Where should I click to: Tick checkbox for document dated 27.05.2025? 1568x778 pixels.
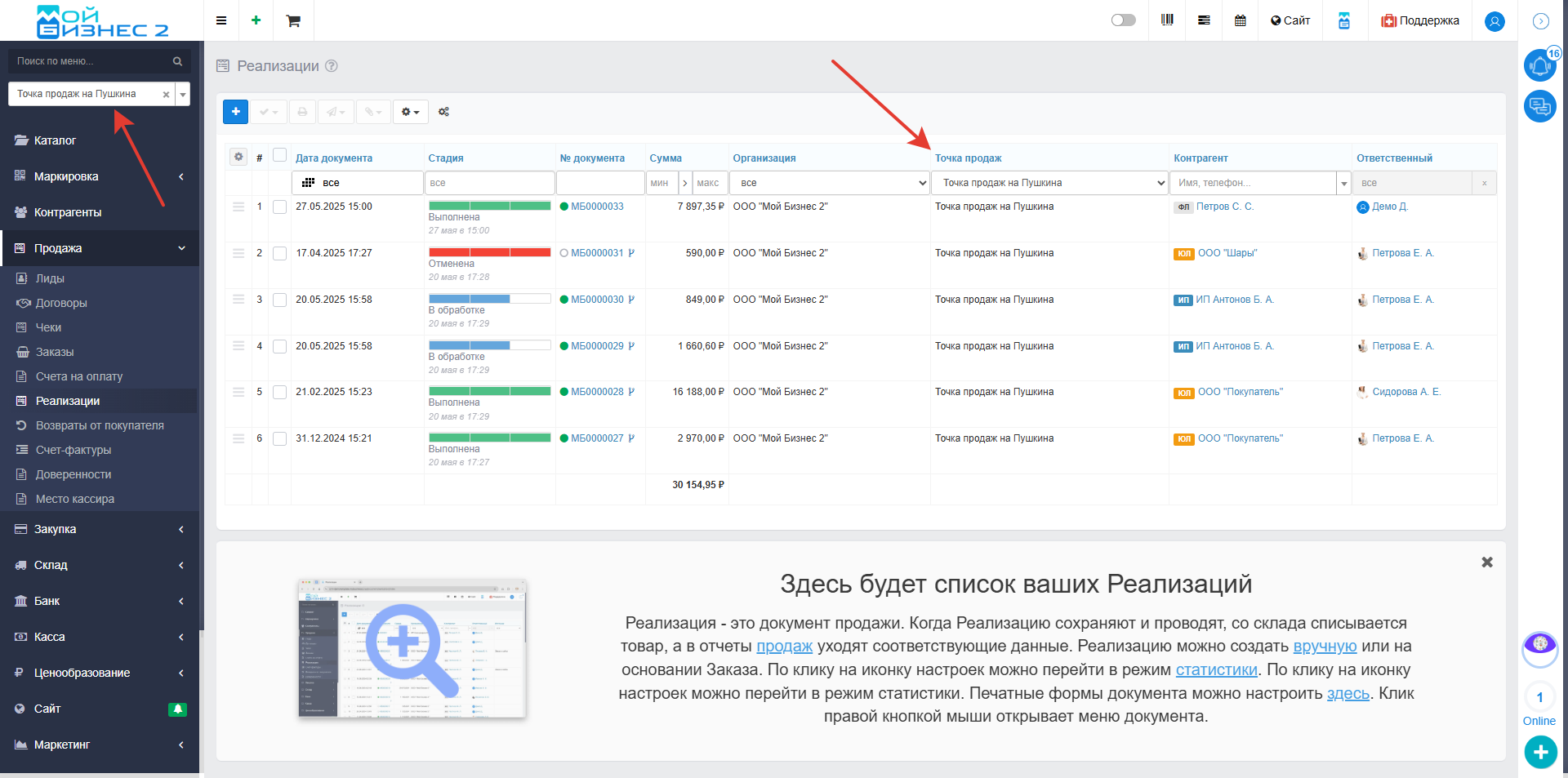[x=280, y=207]
